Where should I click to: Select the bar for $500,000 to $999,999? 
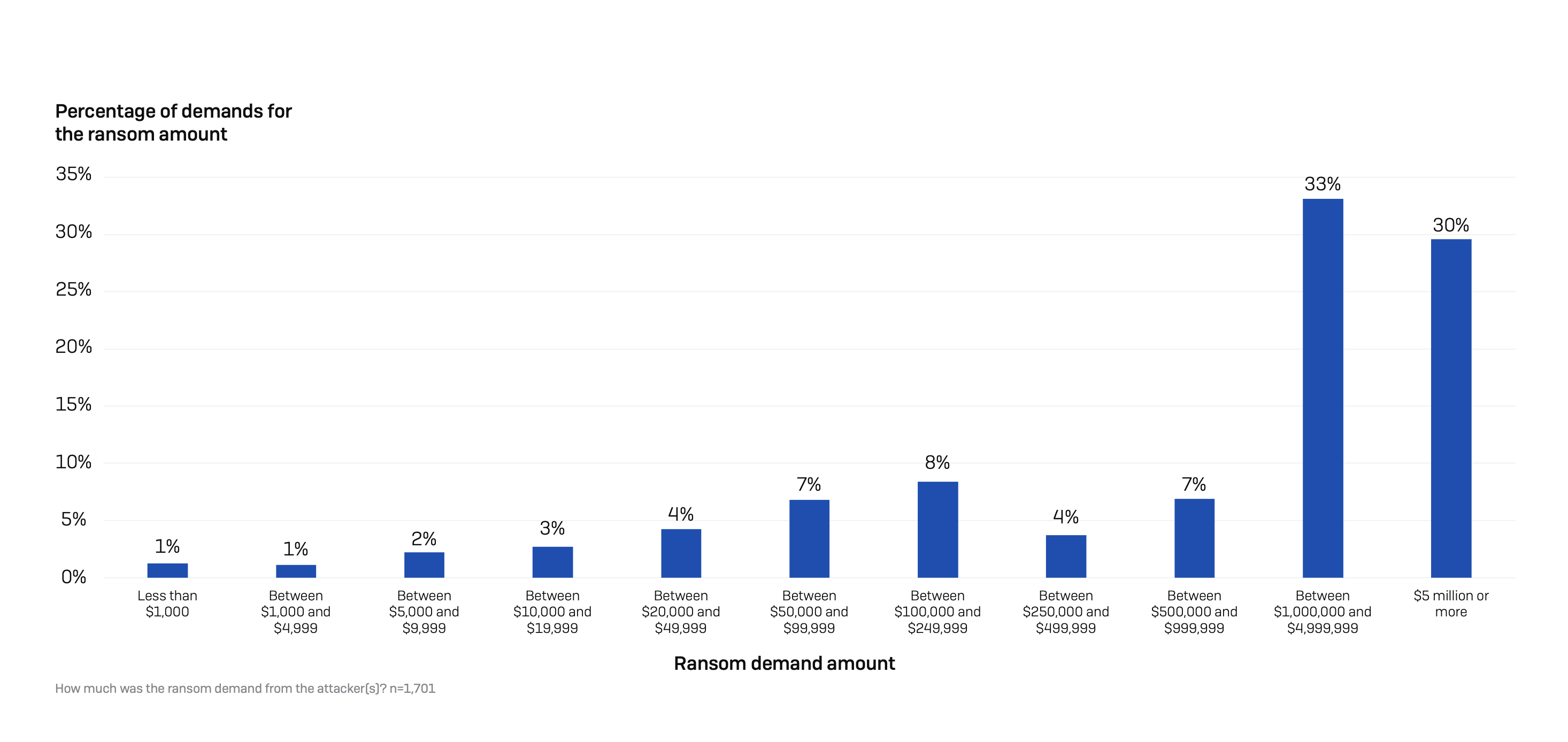tap(1194, 538)
